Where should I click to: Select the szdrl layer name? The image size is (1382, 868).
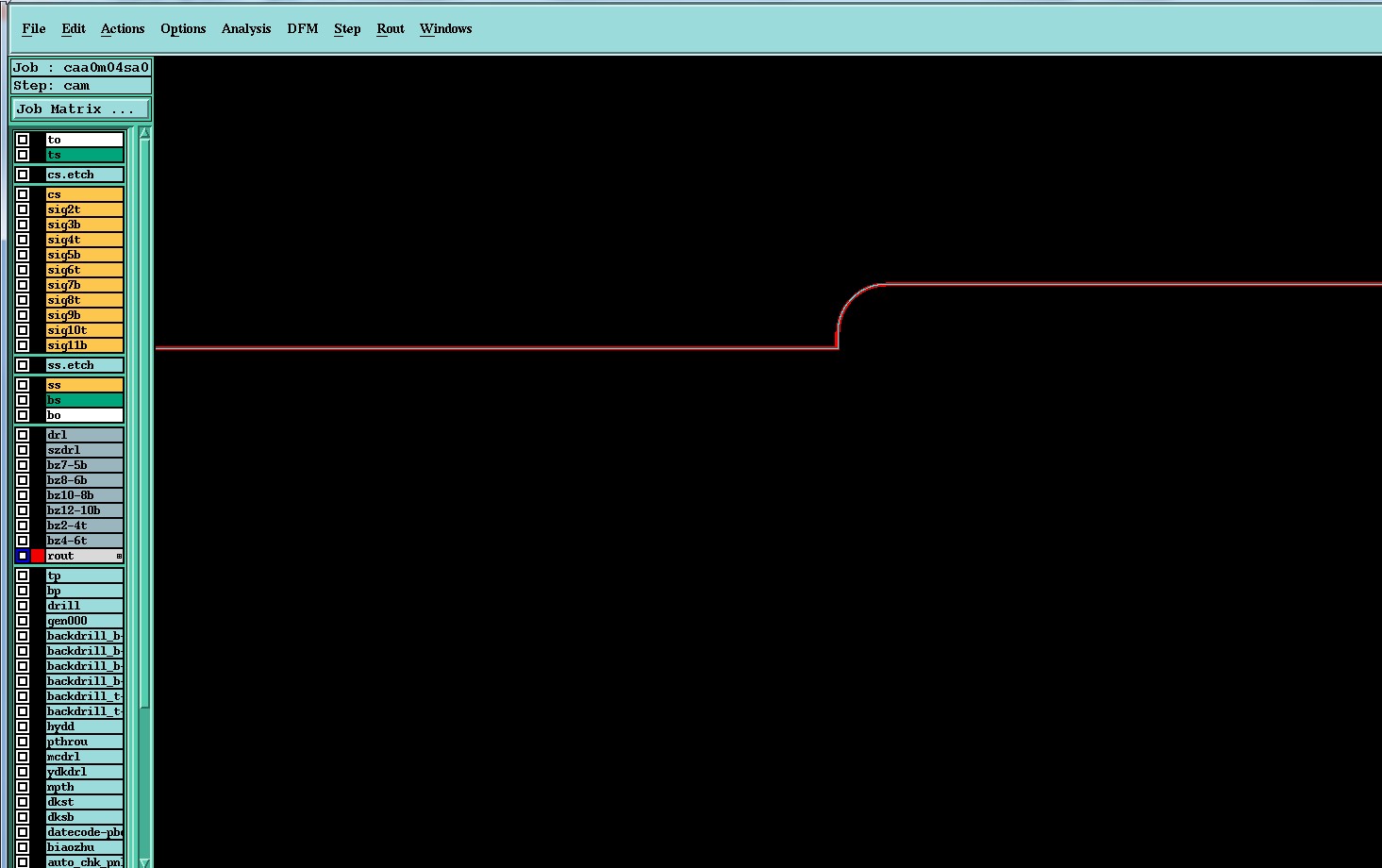coord(85,450)
